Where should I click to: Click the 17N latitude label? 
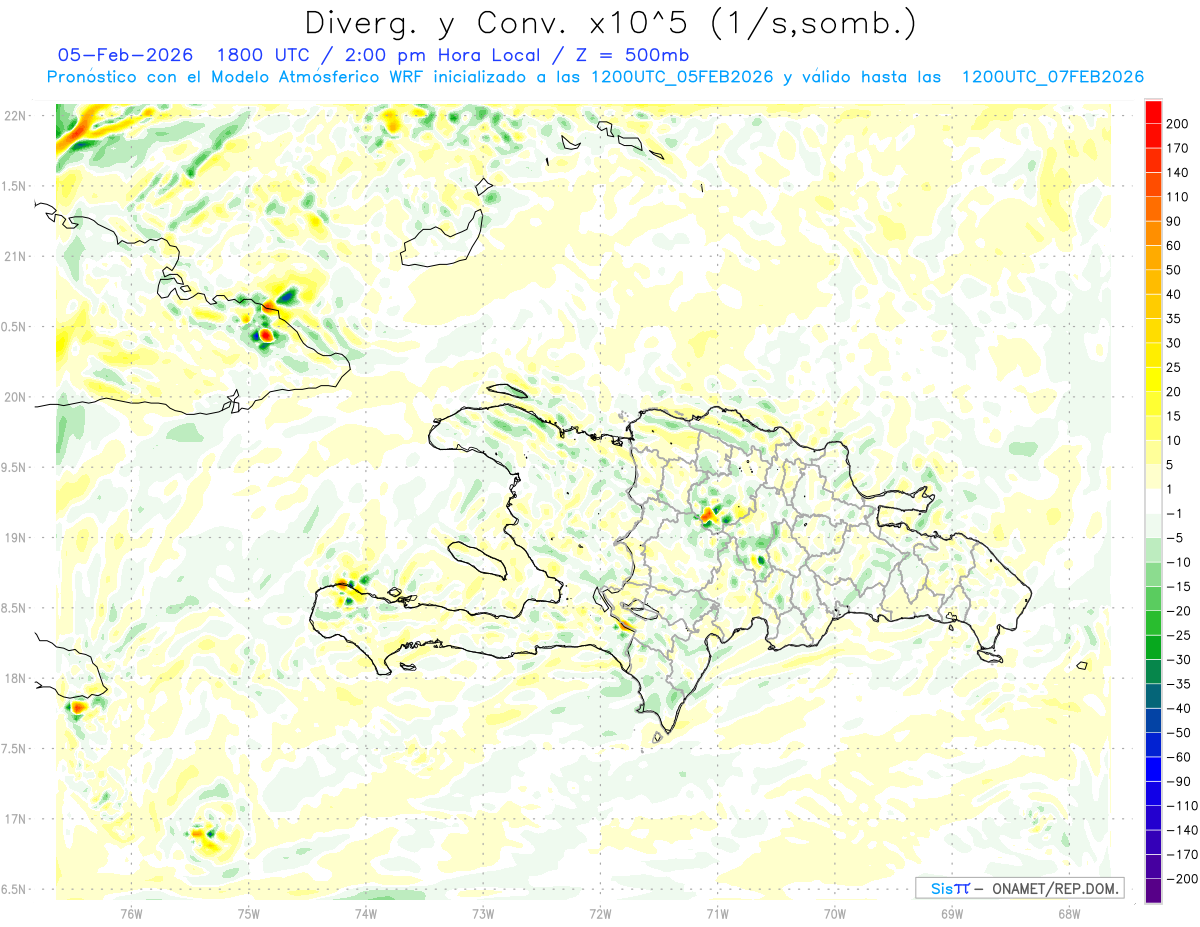click(x=14, y=820)
